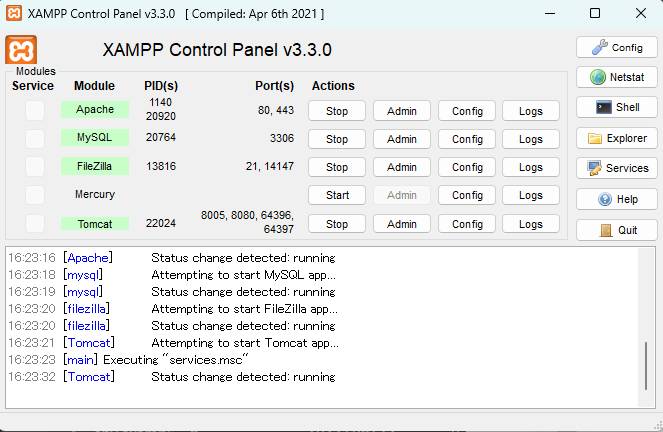Viewport: 663px width, 432px height.
Task: Click the Help button
Action: coord(616,199)
